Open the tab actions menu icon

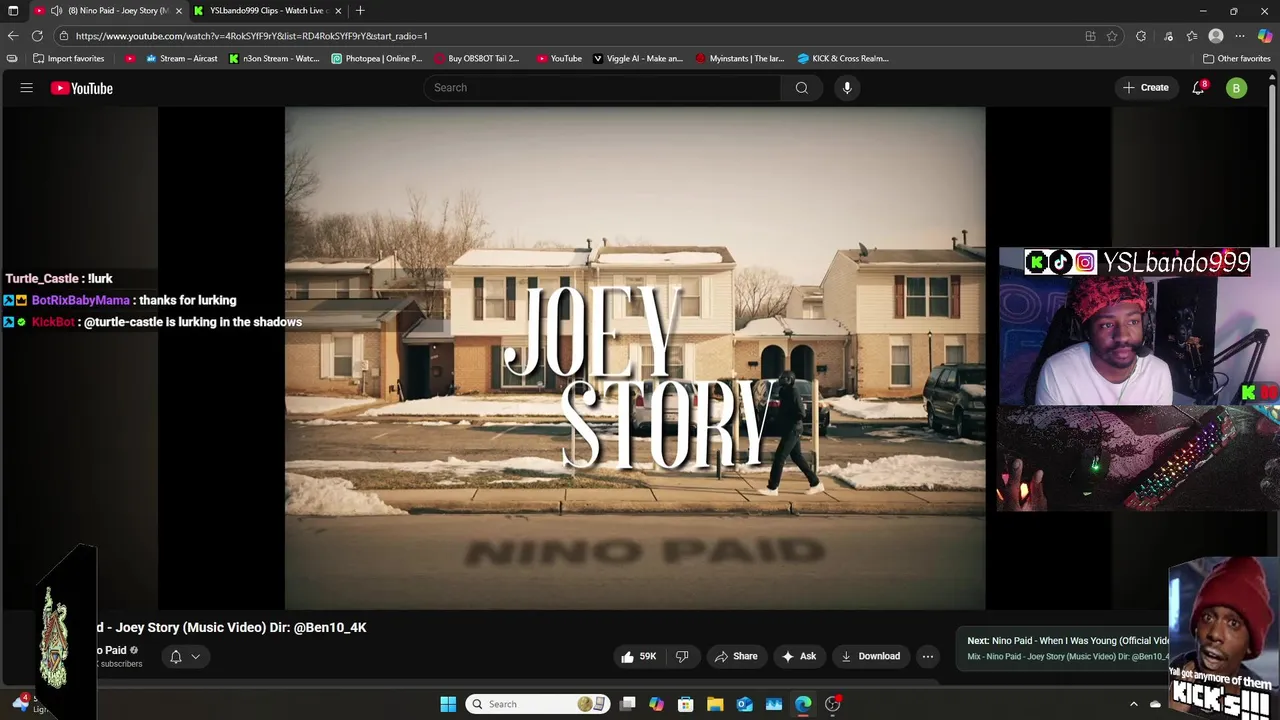[x=13, y=10]
